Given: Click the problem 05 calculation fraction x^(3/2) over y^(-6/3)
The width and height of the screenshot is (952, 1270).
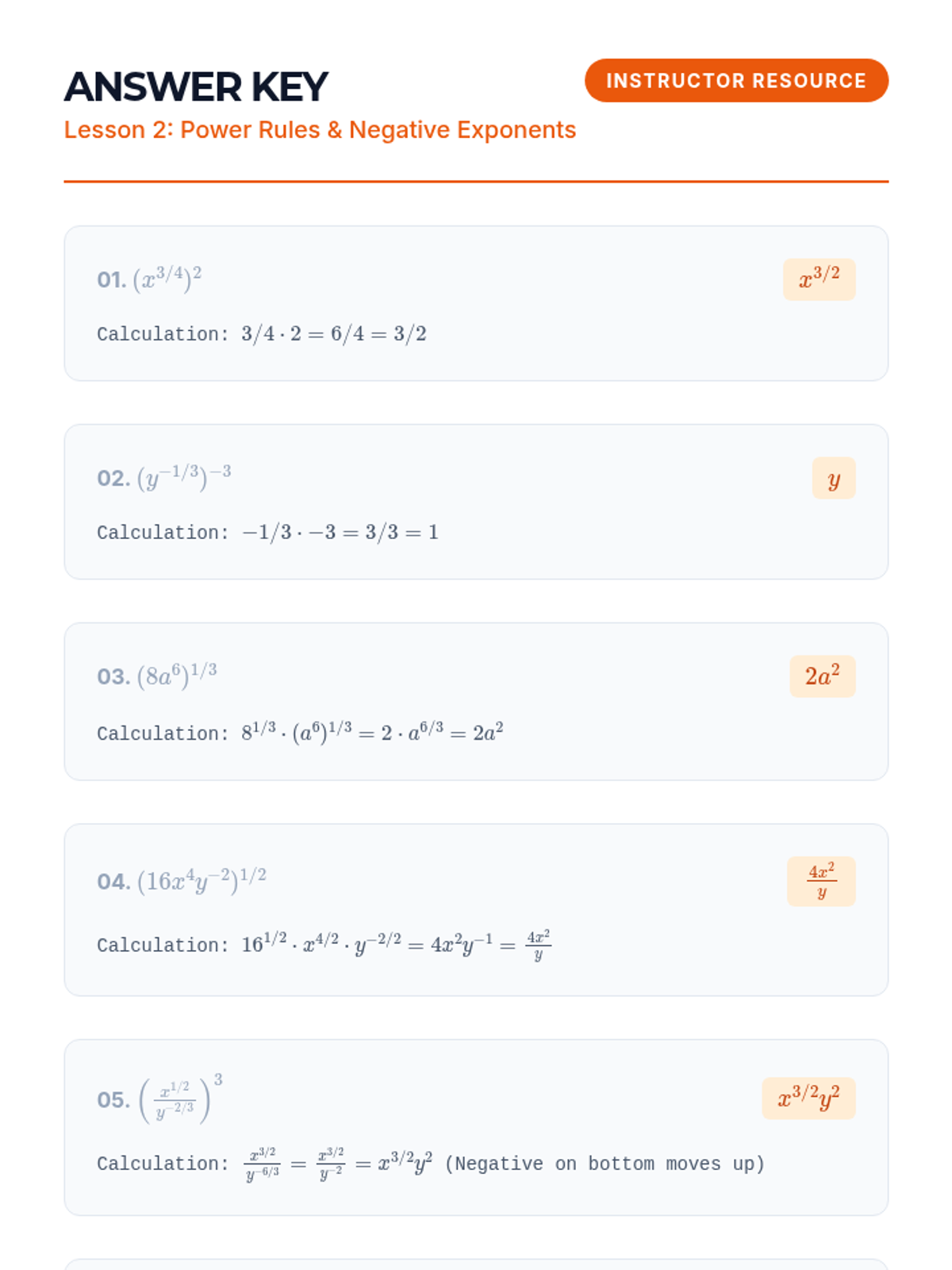Looking at the screenshot, I should [x=263, y=1164].
